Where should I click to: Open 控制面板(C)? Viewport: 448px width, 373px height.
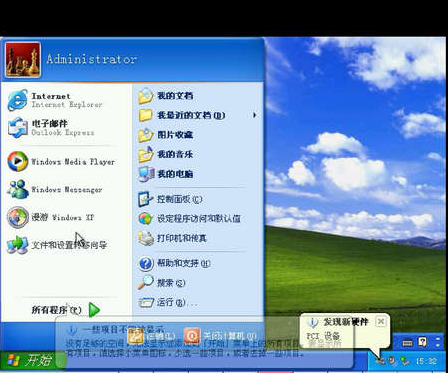[x=198, y=199]
